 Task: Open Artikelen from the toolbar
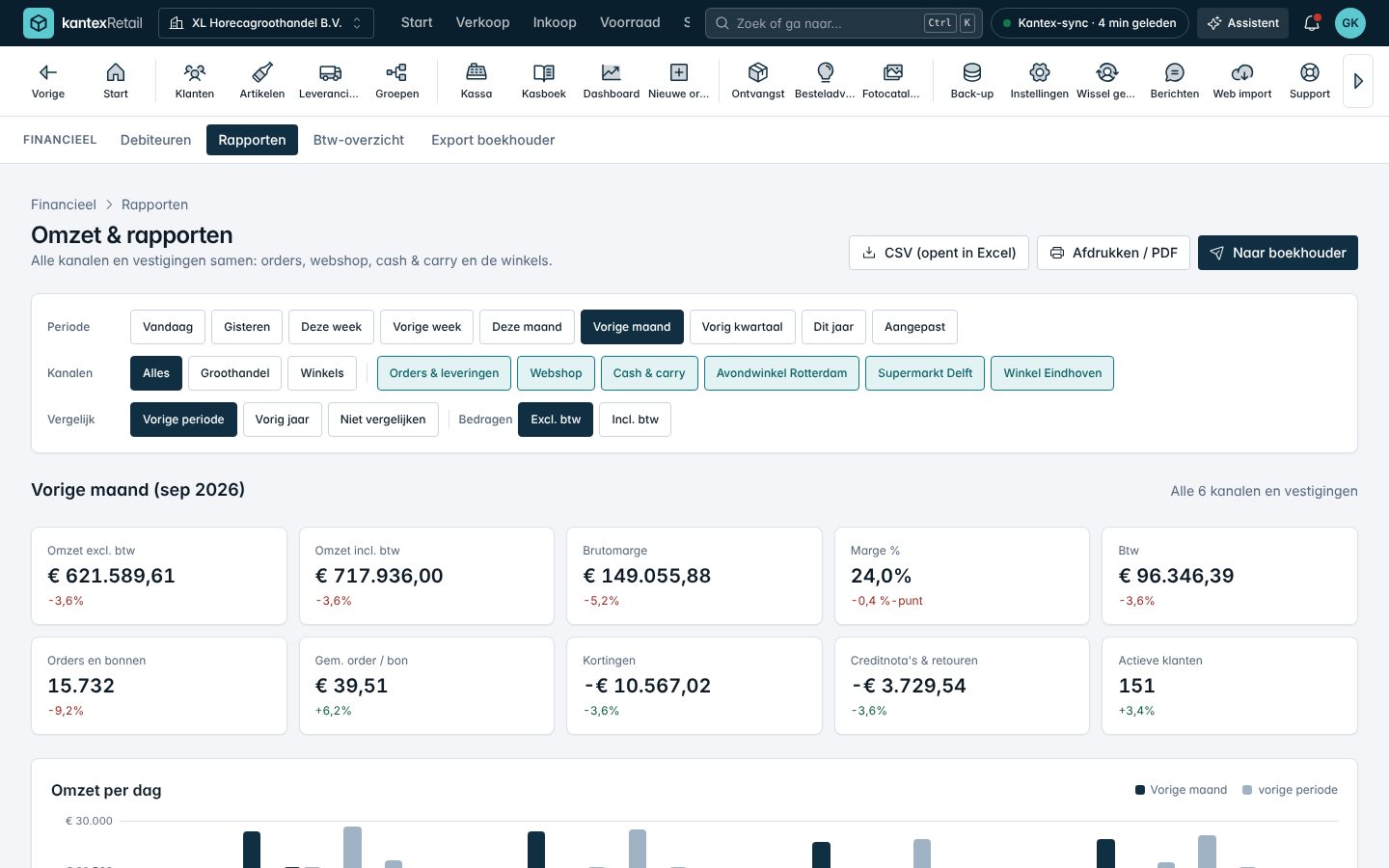click(262, 81)
